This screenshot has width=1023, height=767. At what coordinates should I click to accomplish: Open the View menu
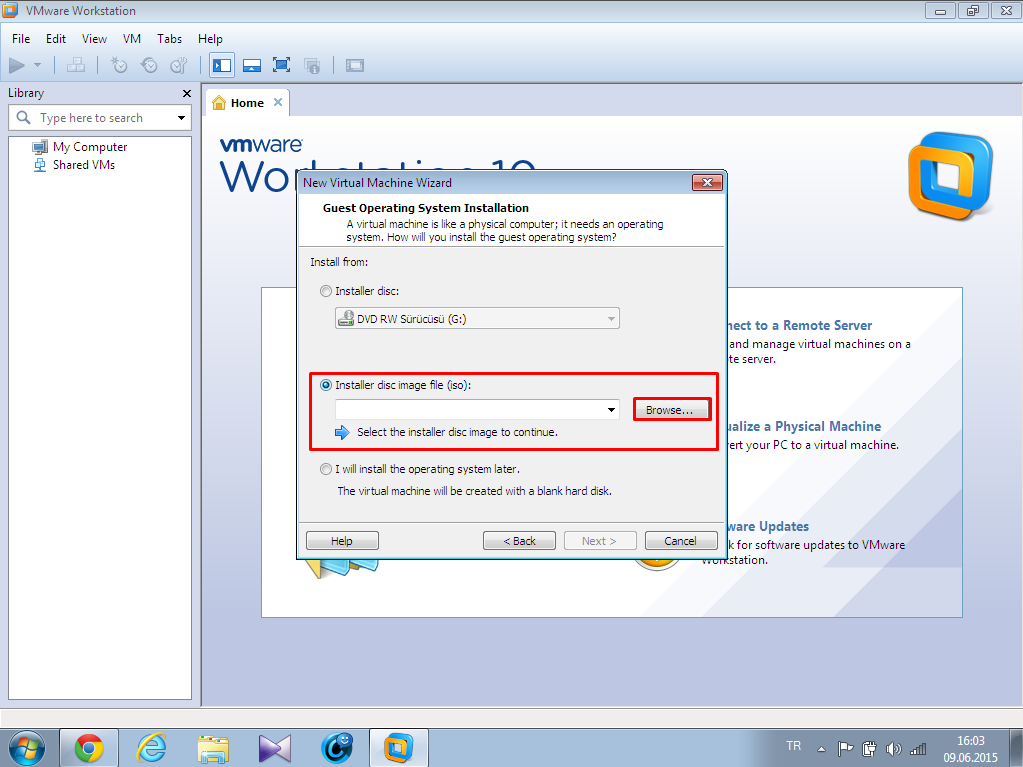95,38
